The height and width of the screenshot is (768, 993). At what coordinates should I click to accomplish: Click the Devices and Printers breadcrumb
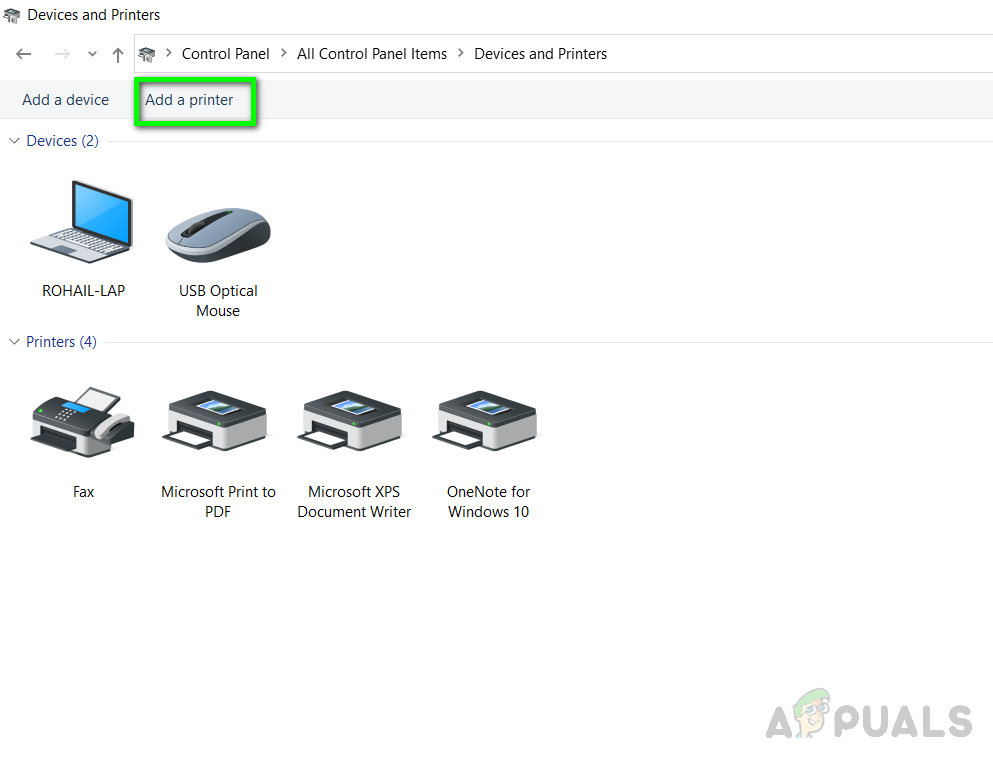540,54
